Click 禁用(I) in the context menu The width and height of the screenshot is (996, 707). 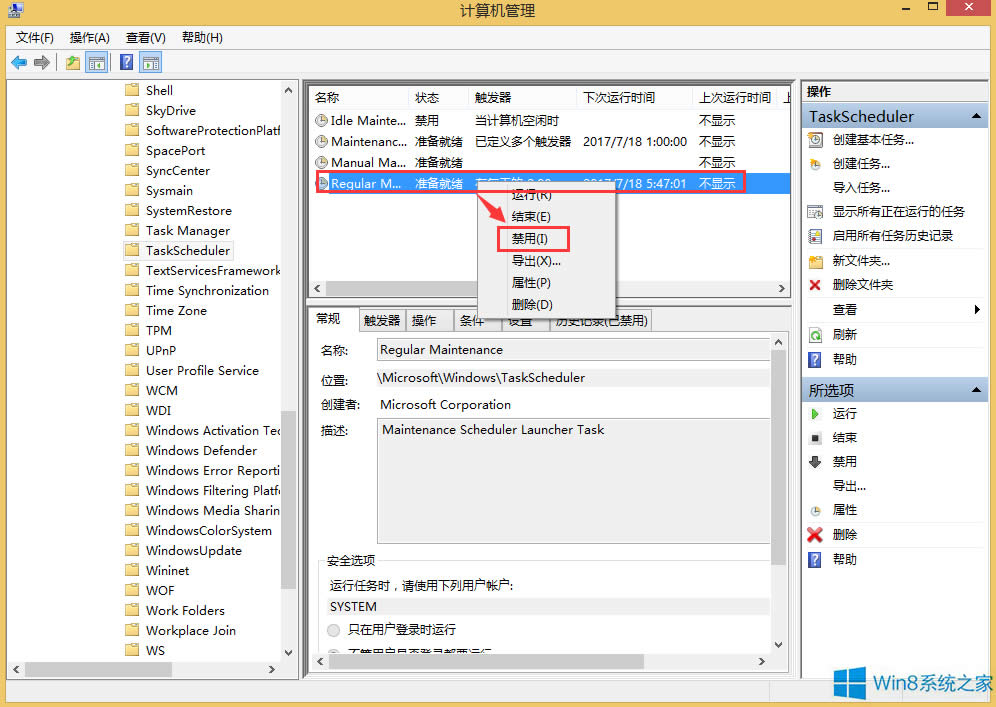tap(532, 238)
